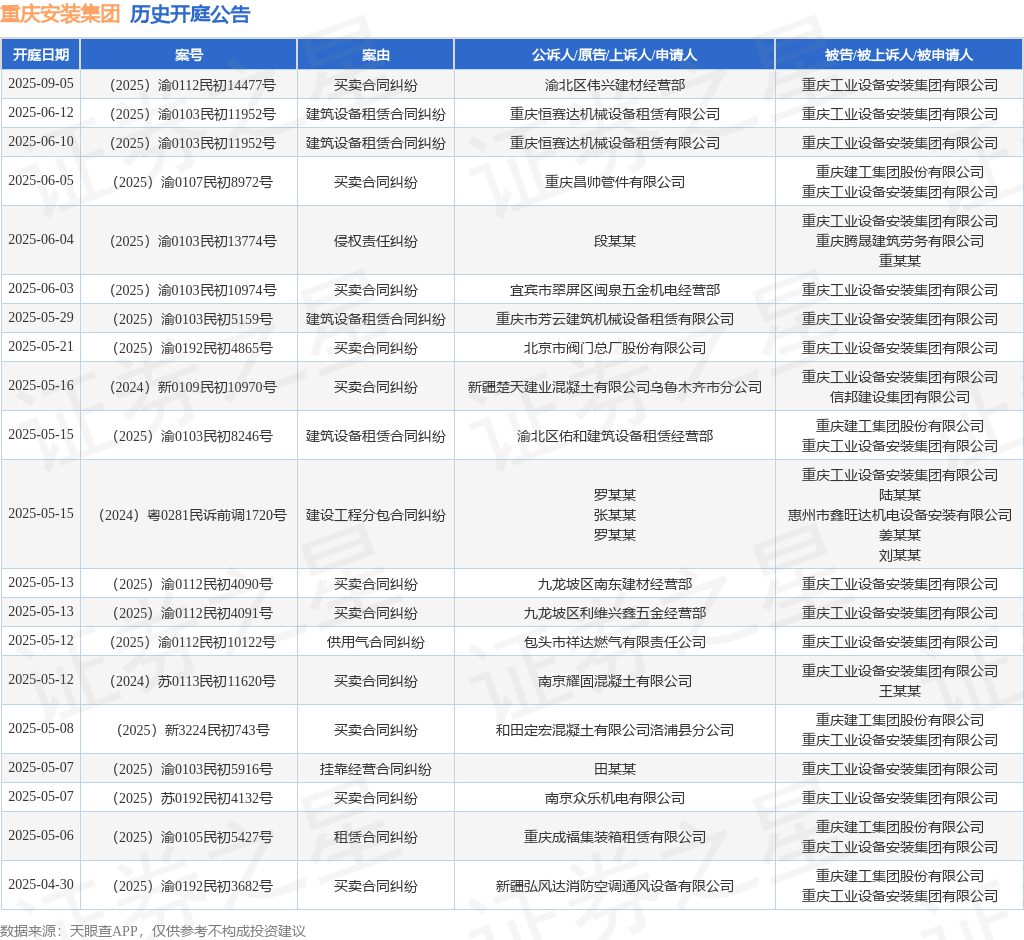Click the 数据来源 天眼查APP footer note
The width and height of the screenshot is (1024, 940).
click(153, 931)
